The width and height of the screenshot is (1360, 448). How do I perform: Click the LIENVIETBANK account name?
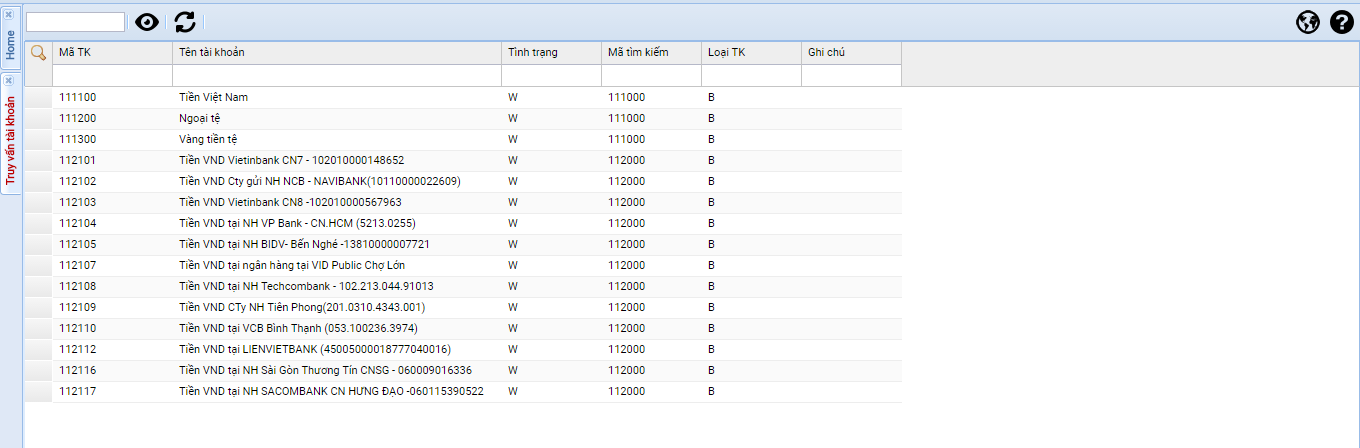pos(315,349)
